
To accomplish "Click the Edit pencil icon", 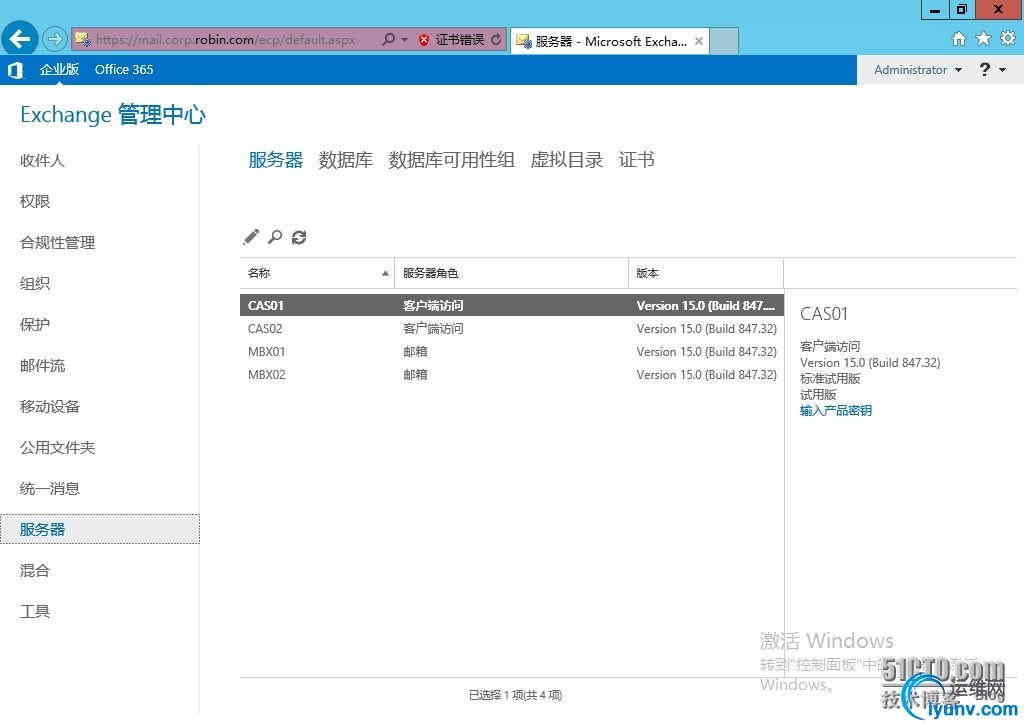I will point(251,237).
